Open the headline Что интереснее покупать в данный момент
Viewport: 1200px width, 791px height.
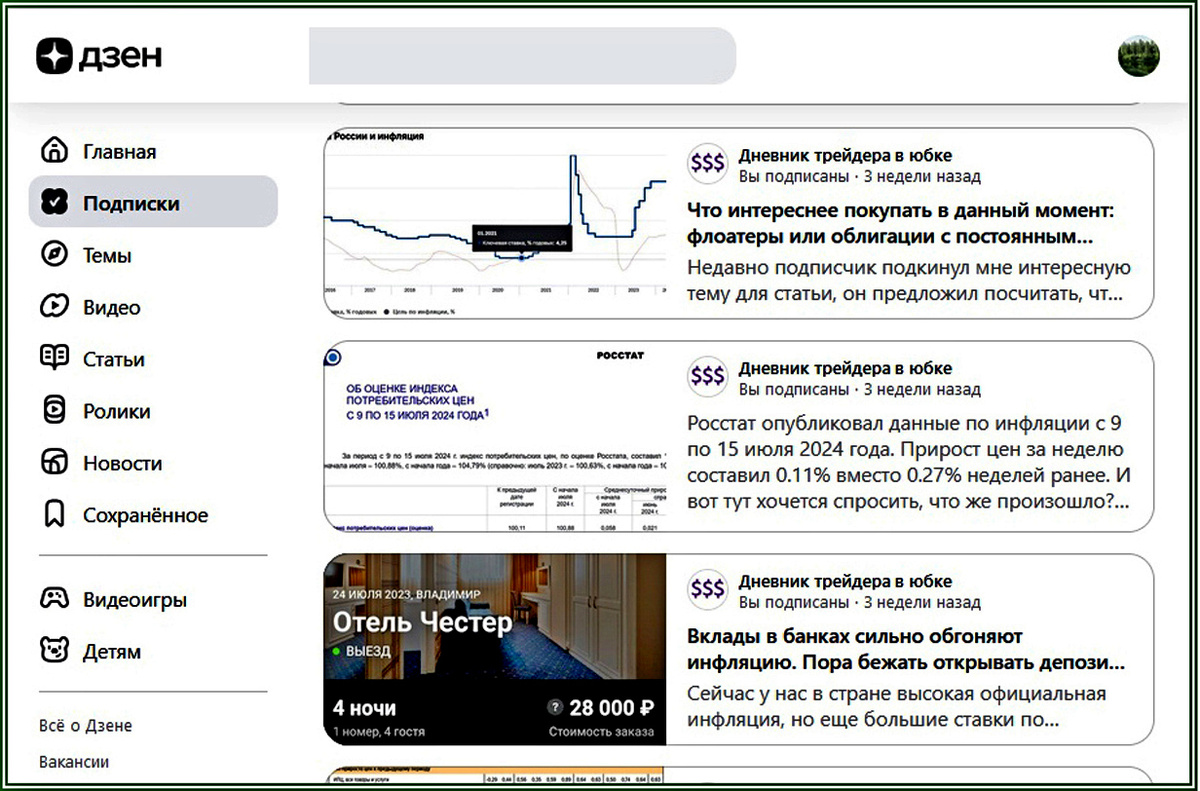901,225
